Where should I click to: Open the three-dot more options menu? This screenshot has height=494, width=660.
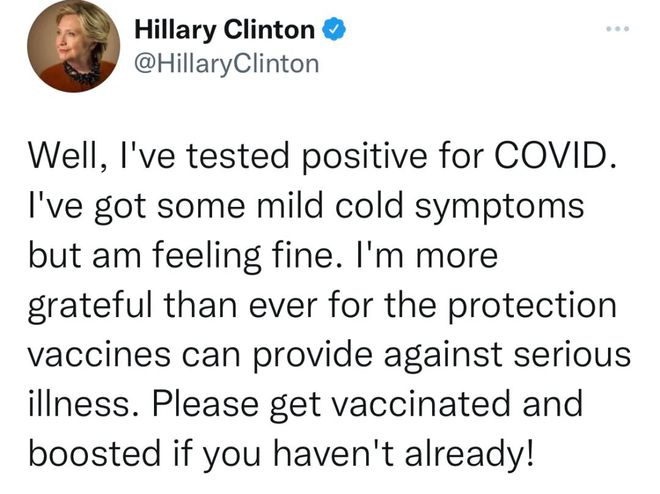click(617, 29)
